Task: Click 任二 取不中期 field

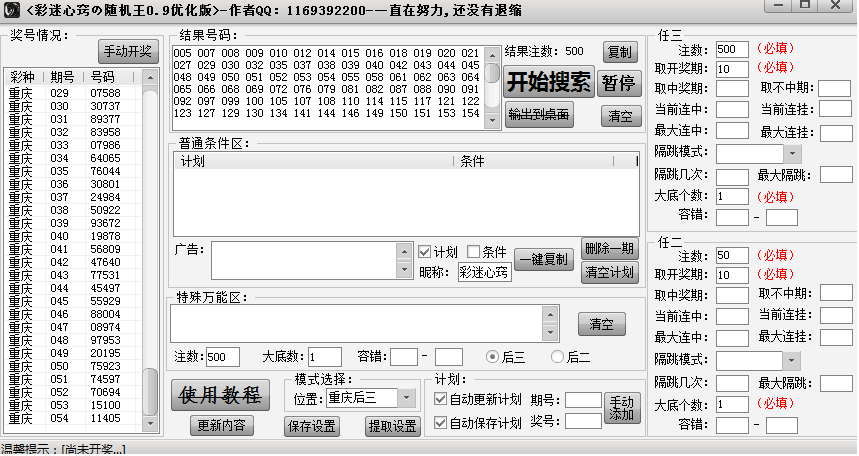Action: pyautogui.click(x=835, y=293)
